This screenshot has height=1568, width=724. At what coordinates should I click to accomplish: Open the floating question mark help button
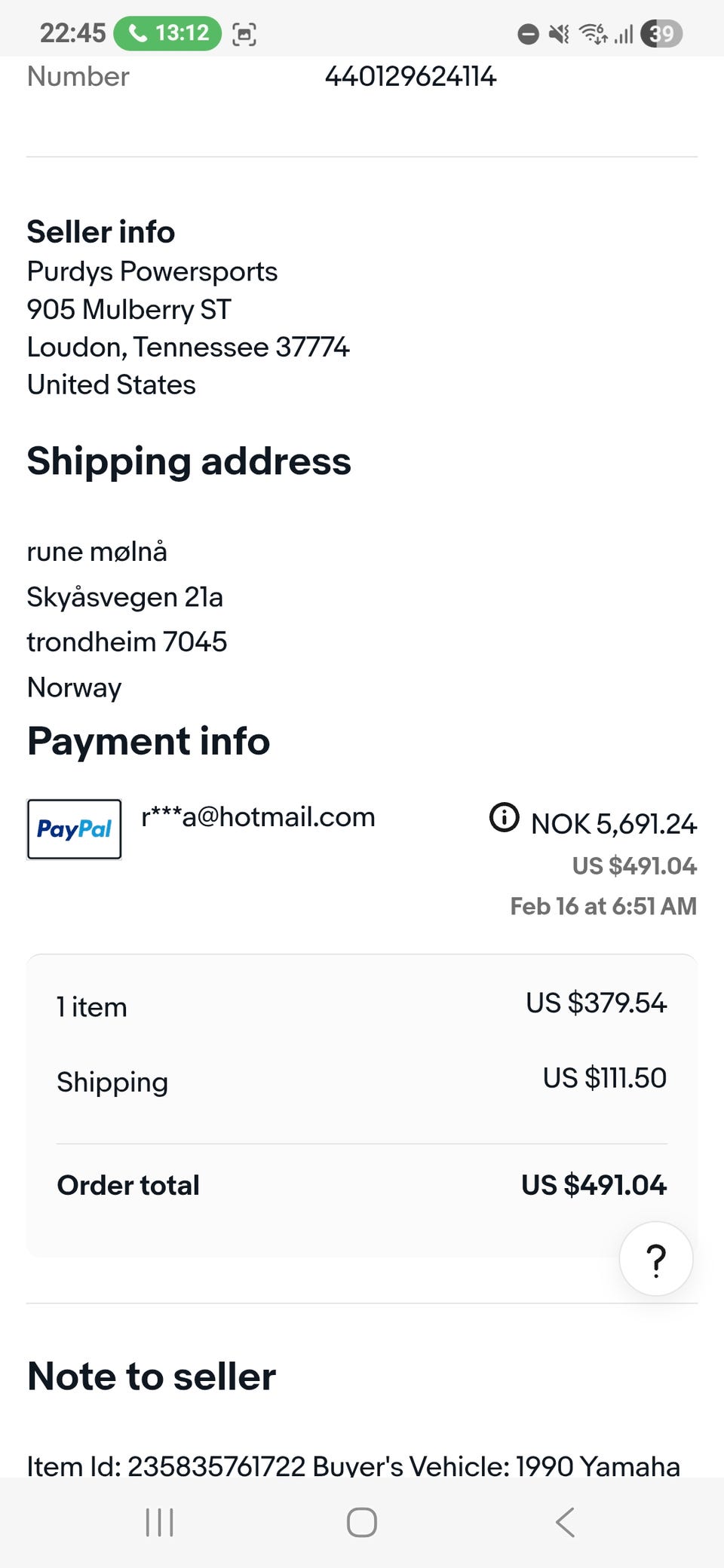(656, 1259)
